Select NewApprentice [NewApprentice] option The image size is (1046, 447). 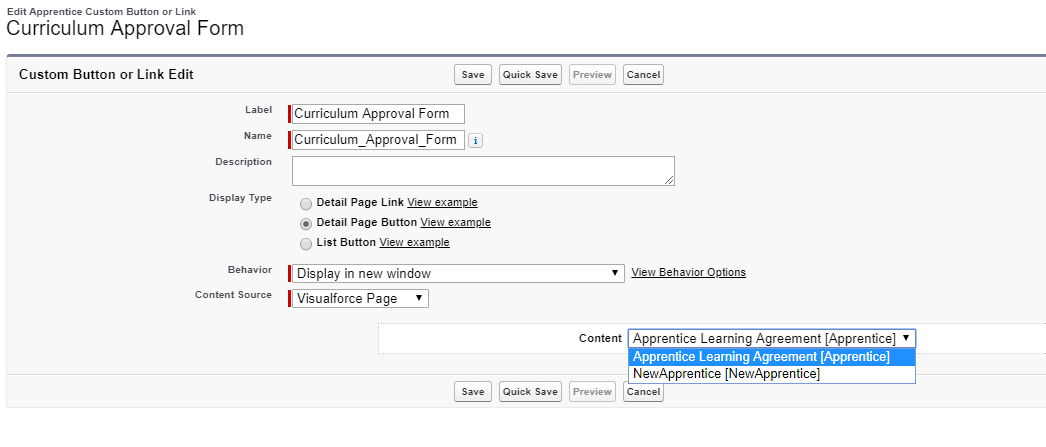coord(726,374)
